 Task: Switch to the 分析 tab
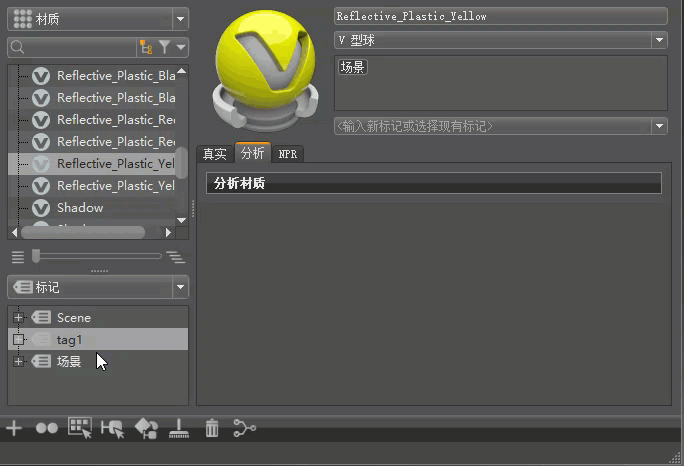pyautogui.click(x=253, y=153)
